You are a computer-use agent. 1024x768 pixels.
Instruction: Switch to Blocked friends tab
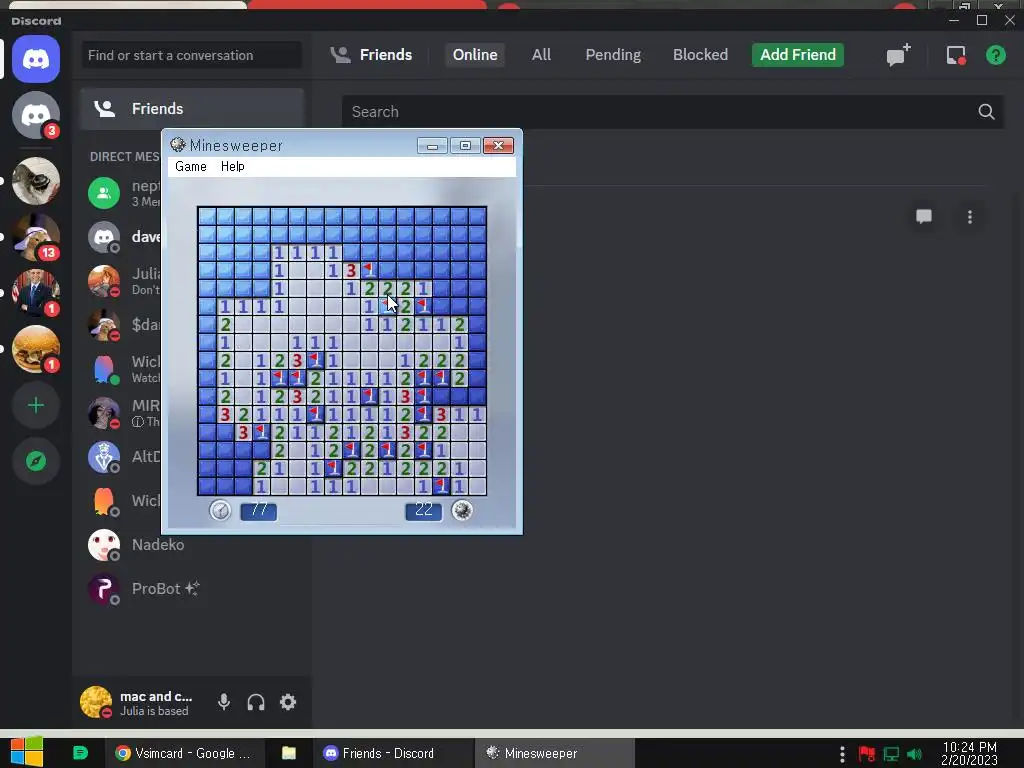(x=700, y=55)
